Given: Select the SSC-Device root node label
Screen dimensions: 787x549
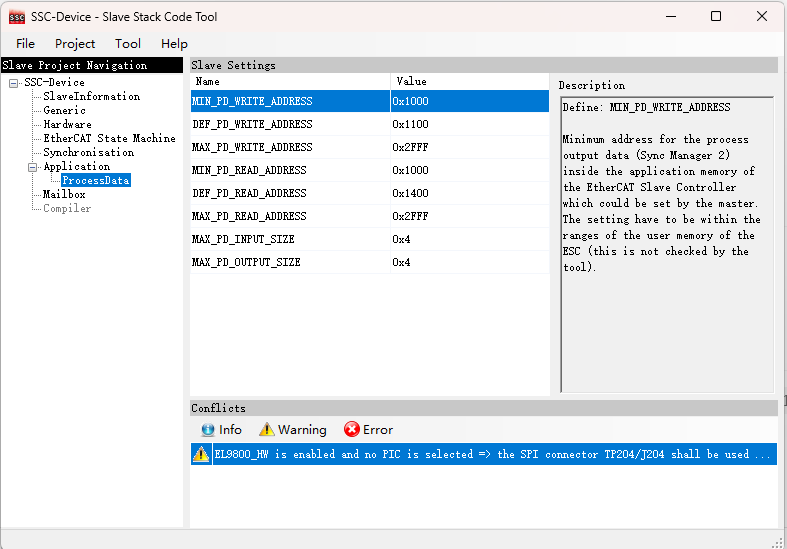Looking at the screenshot, I should tap(54, 82).
